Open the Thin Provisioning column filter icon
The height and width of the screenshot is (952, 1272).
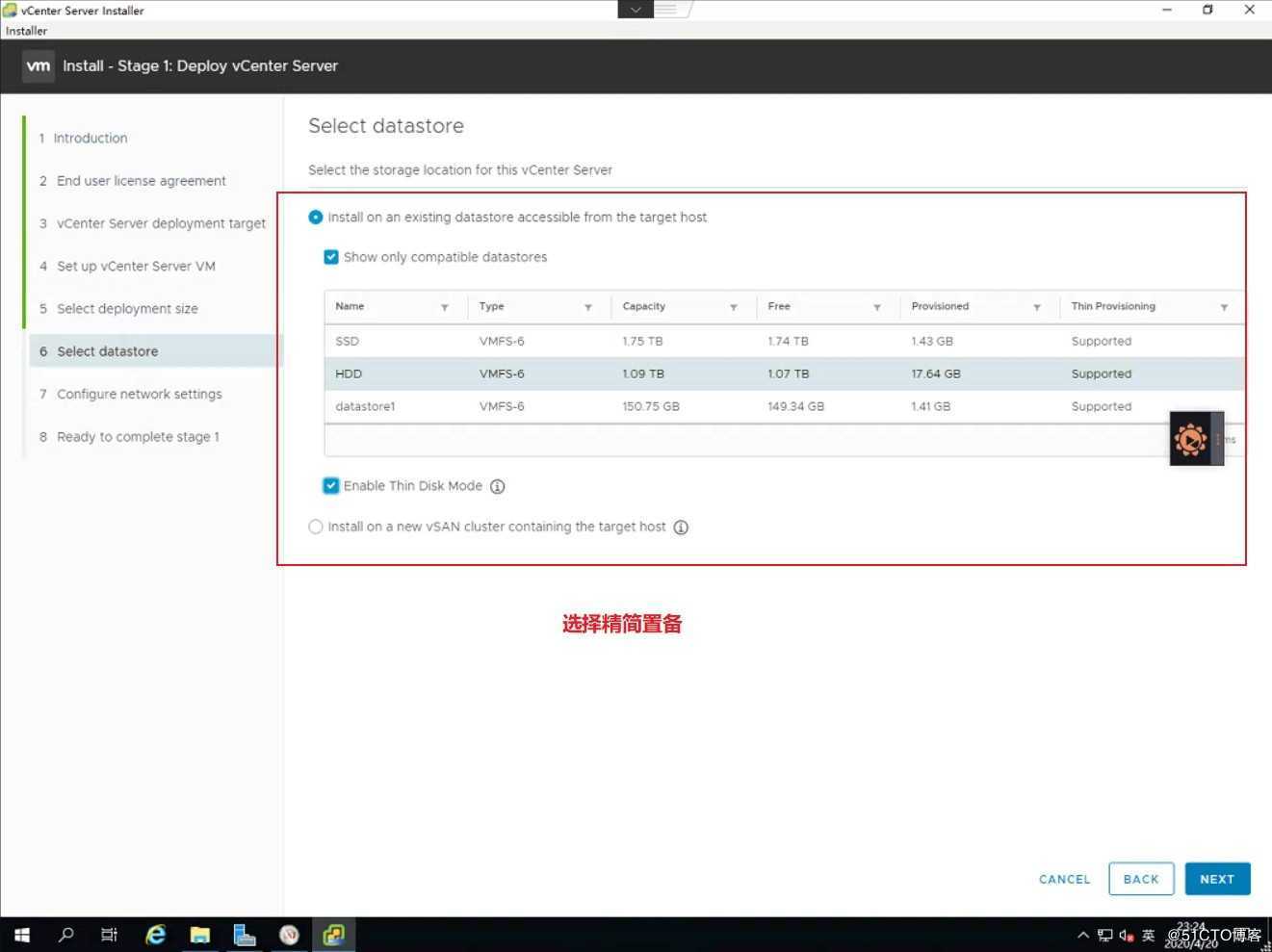tap(1225, 308)
